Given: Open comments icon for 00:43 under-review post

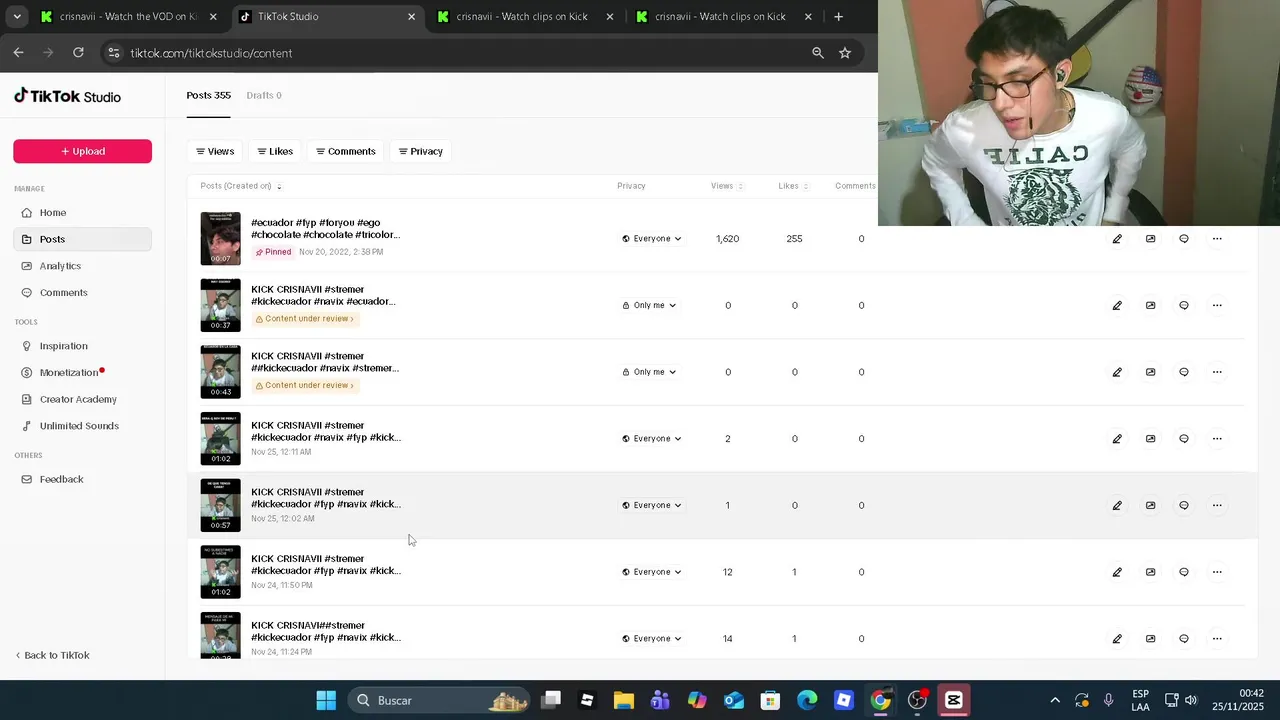Looking at the screenshot, I should tap(1184, 372).
